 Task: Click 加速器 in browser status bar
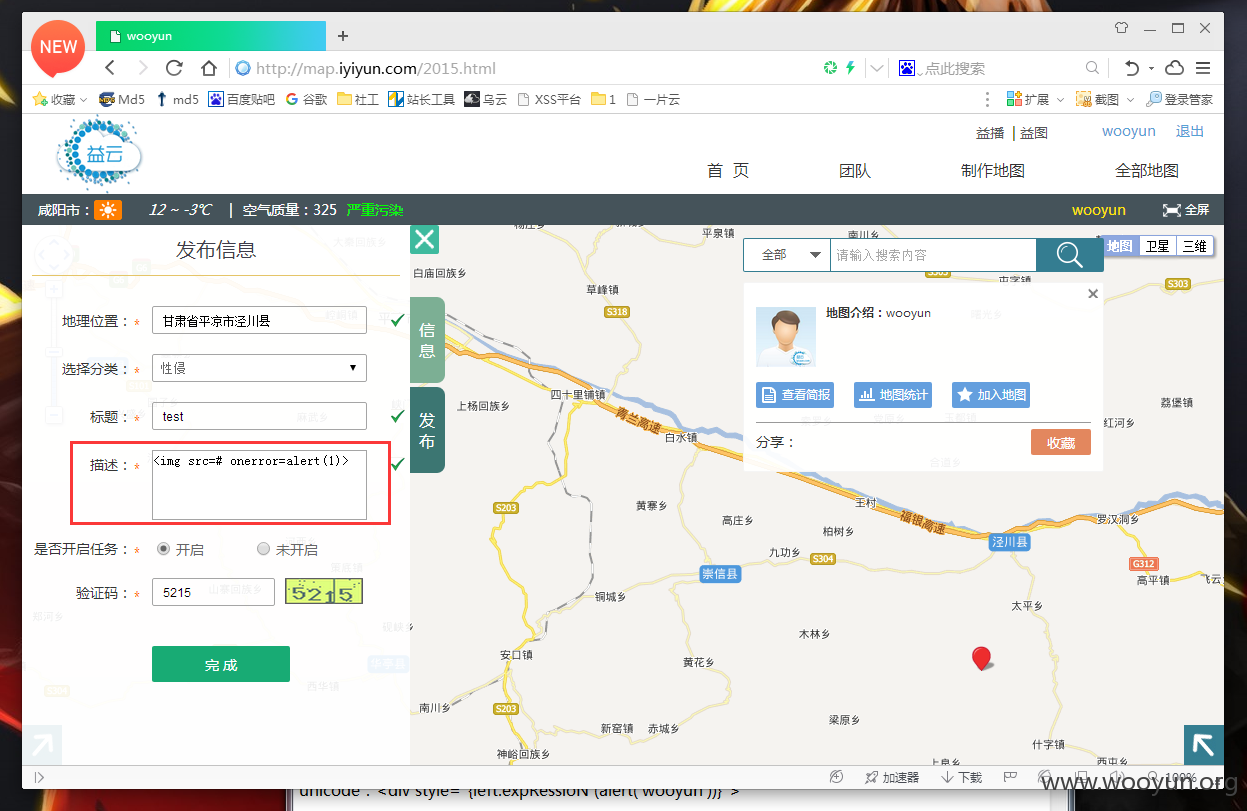[892, 777]
